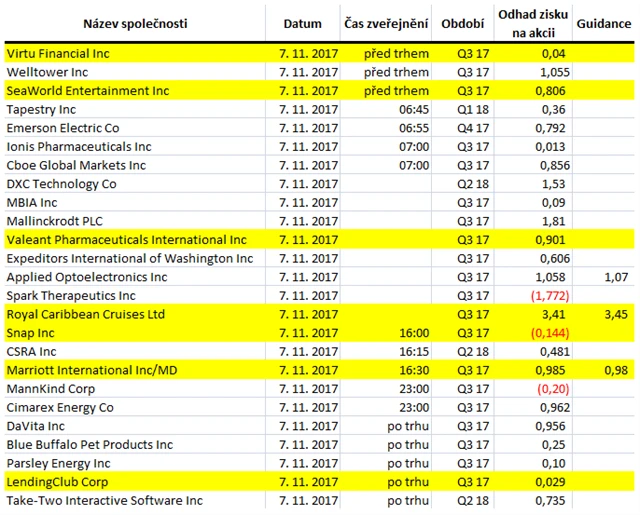
Task: Click 'po trhu' in the LendingClub row
Action: (408, 482)
